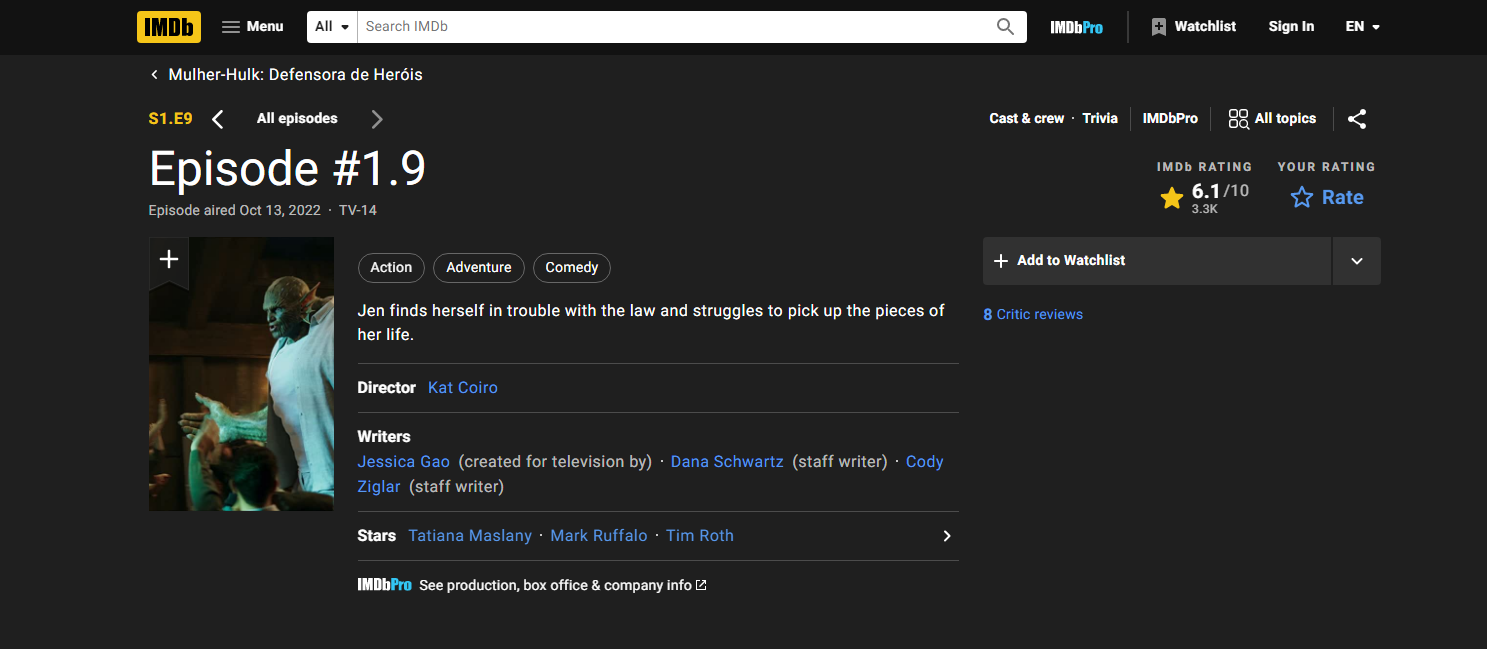Image resolution: width=1487 pixels, height=649 pixels.
Task: Select the Comedy genre chip
Action: 572,267
